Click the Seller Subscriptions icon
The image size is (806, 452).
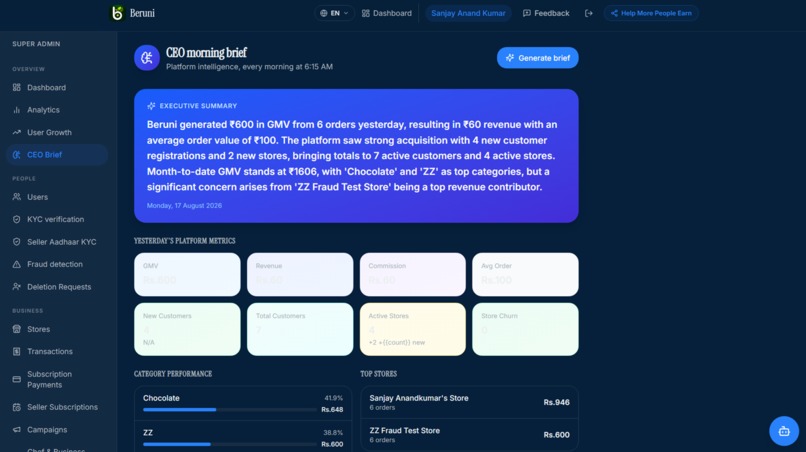pos(16,407)
